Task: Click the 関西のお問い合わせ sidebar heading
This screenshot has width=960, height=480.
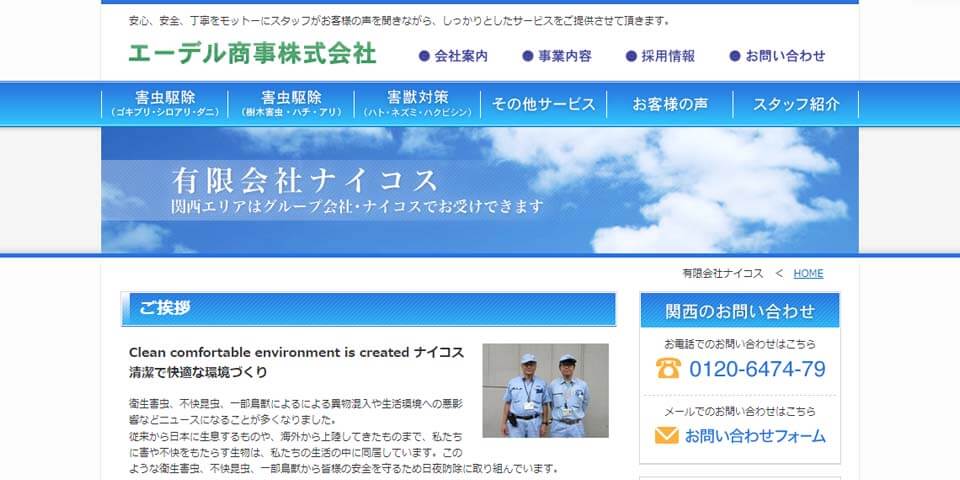Action: (x=740, y=310)
